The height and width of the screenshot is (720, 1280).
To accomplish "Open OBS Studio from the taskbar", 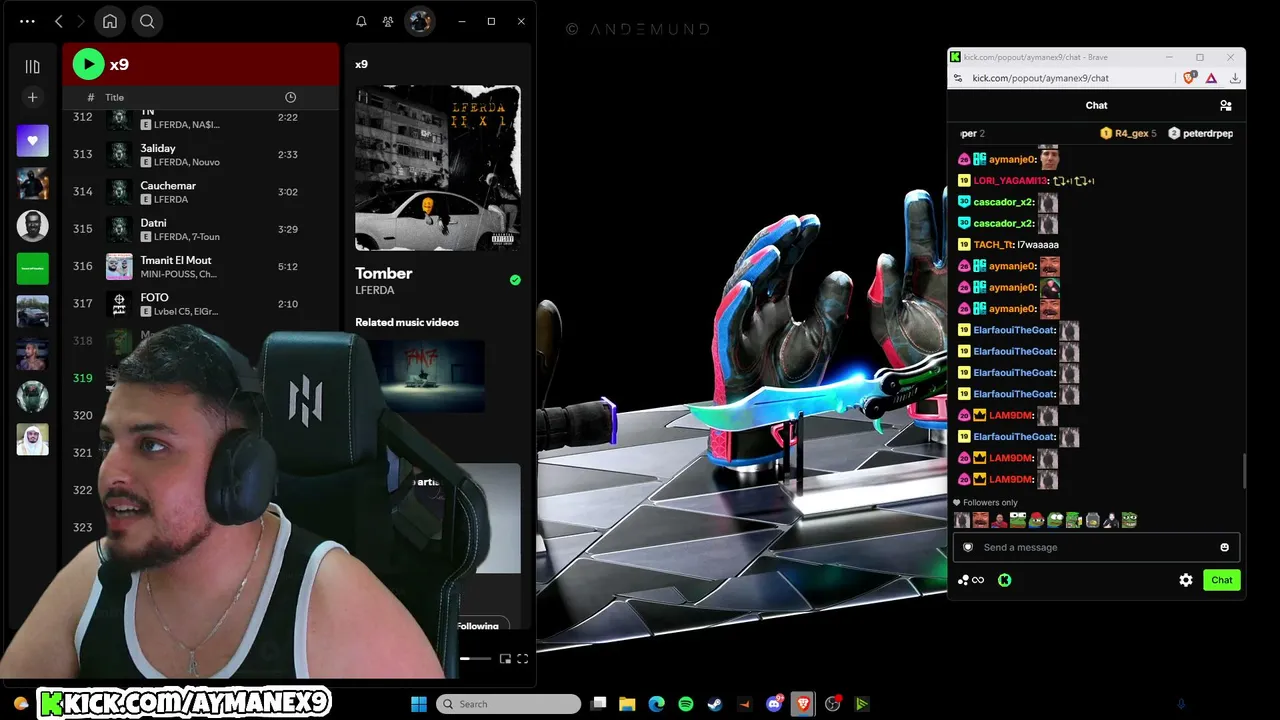I will click(x=833, y=704).
